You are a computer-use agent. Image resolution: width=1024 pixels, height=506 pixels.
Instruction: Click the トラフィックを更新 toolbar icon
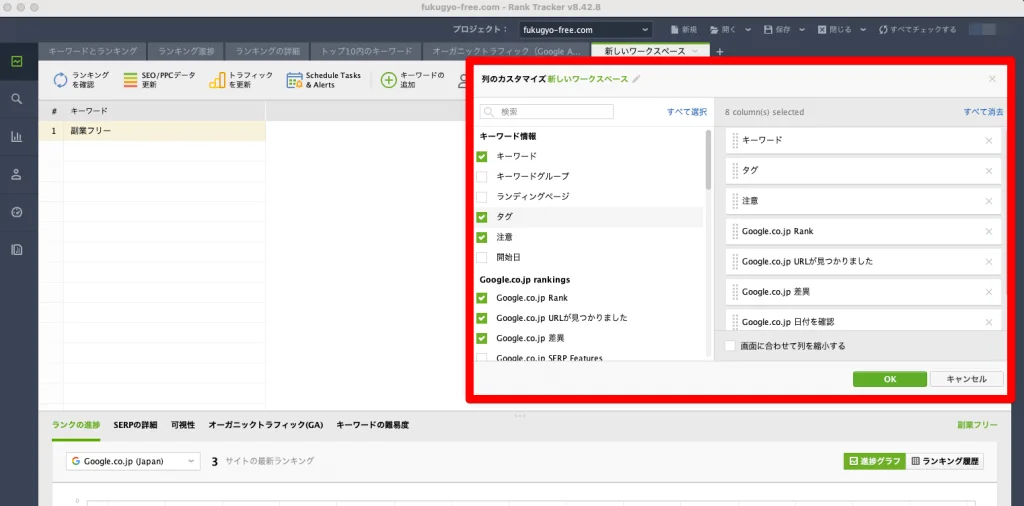[217, 80]
